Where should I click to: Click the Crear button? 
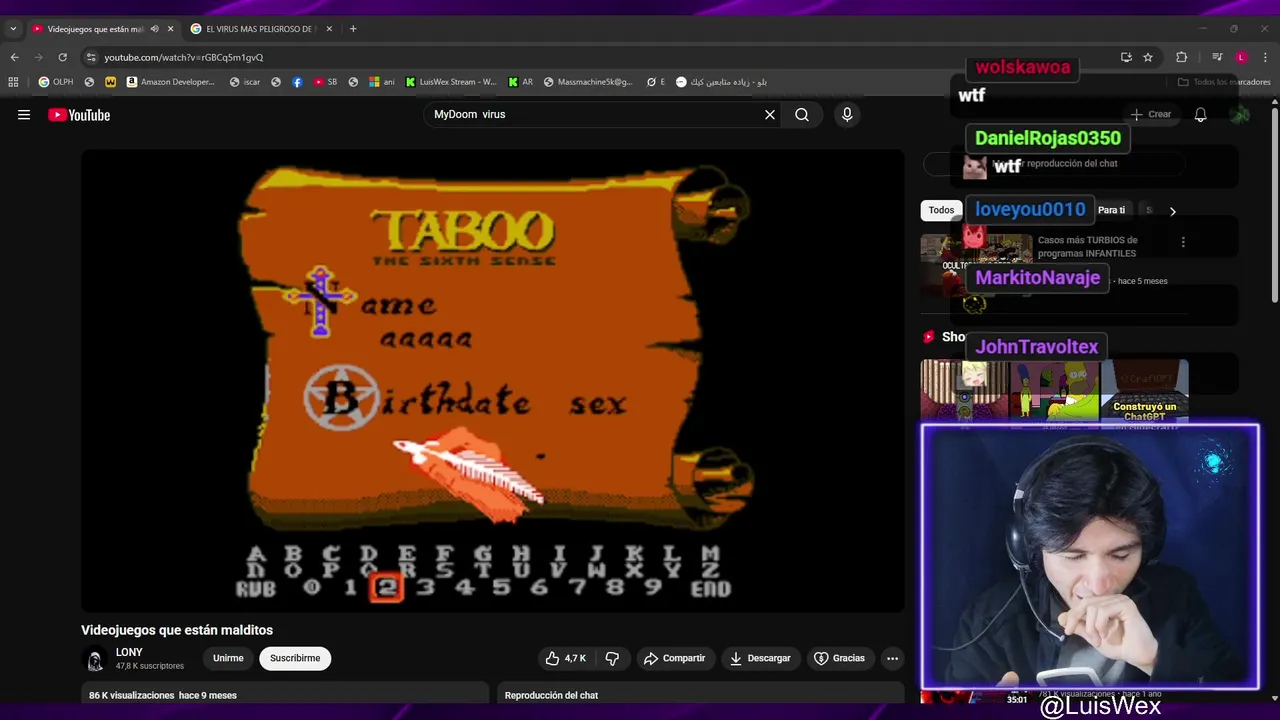click(x=1150, y=115)
